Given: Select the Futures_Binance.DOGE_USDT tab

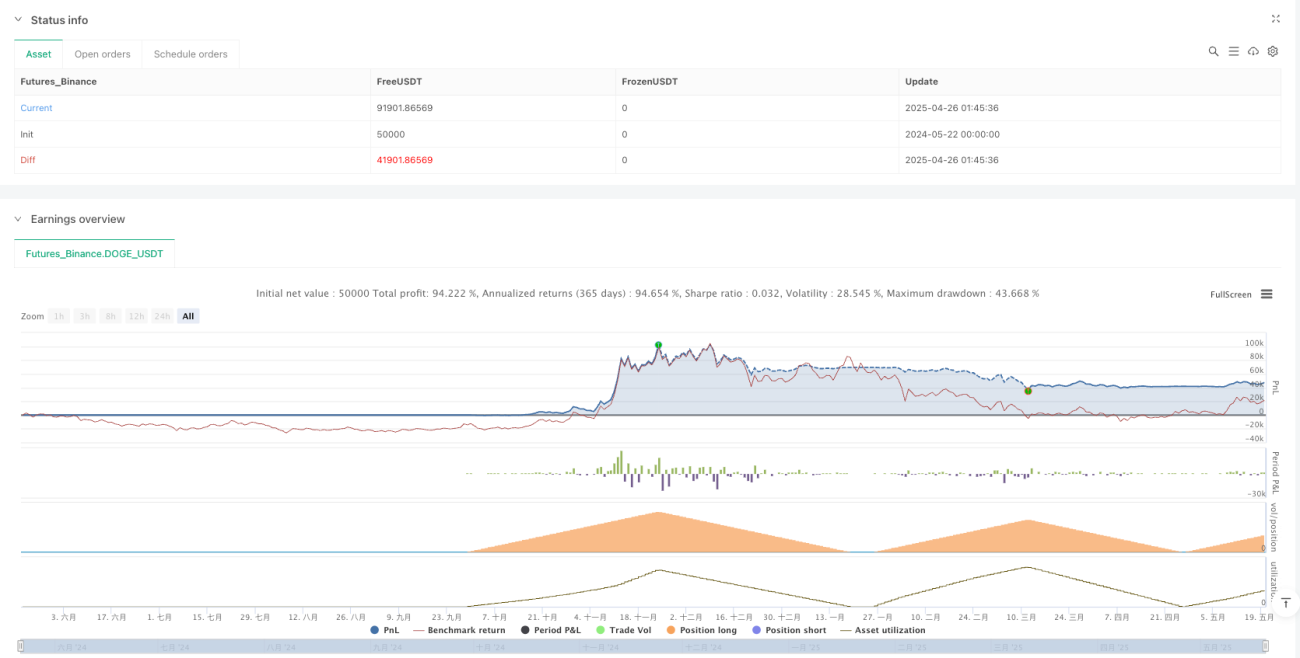Looking at the screenshot, I should (95, 254).
